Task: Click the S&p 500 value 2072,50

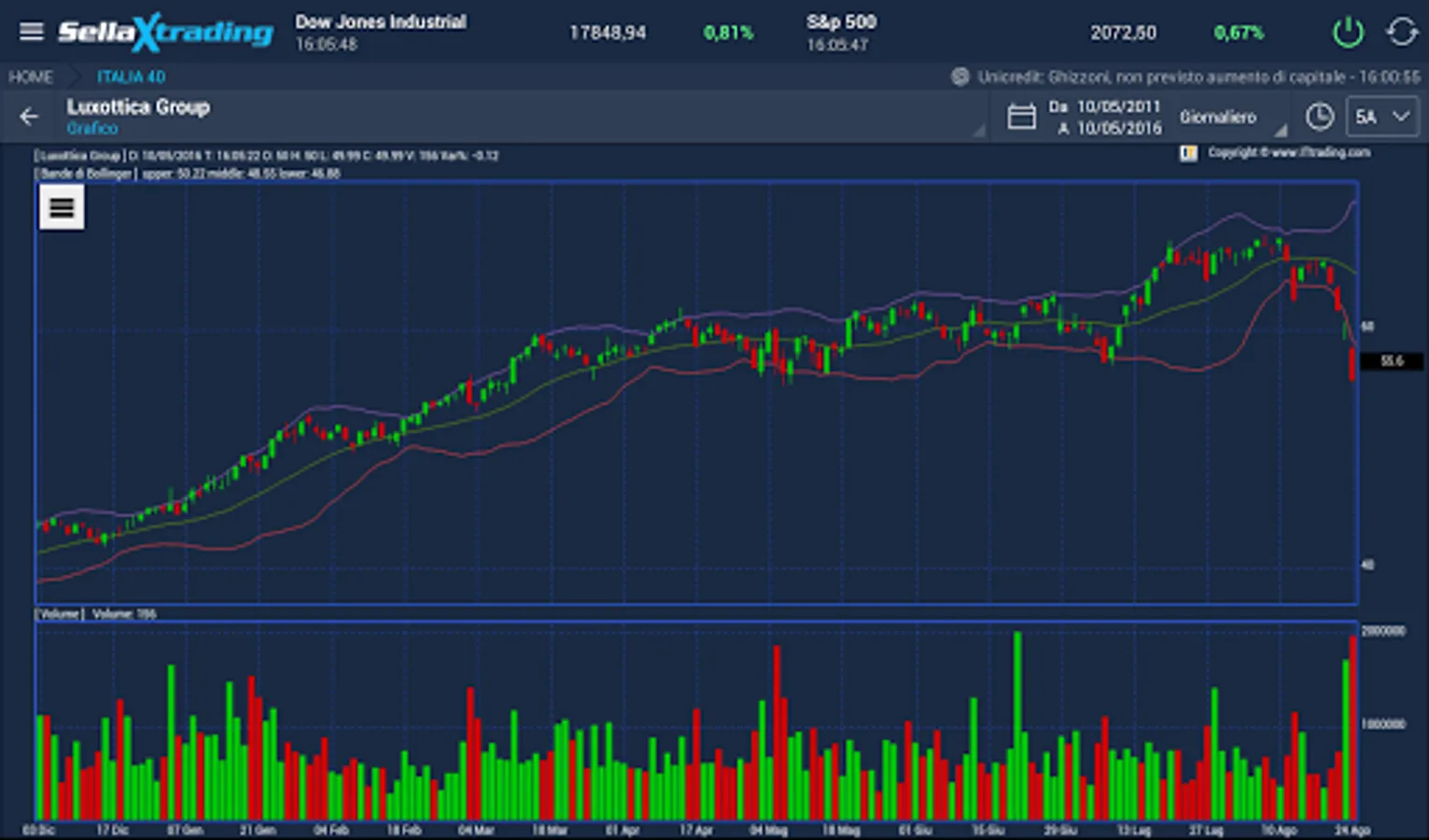Action: 1123,33
